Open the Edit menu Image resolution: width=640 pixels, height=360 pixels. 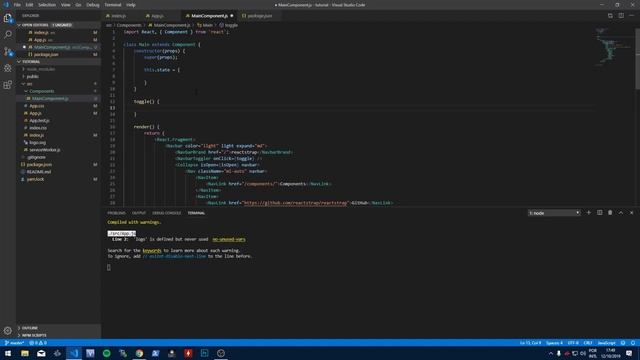(x=29, y=5)
